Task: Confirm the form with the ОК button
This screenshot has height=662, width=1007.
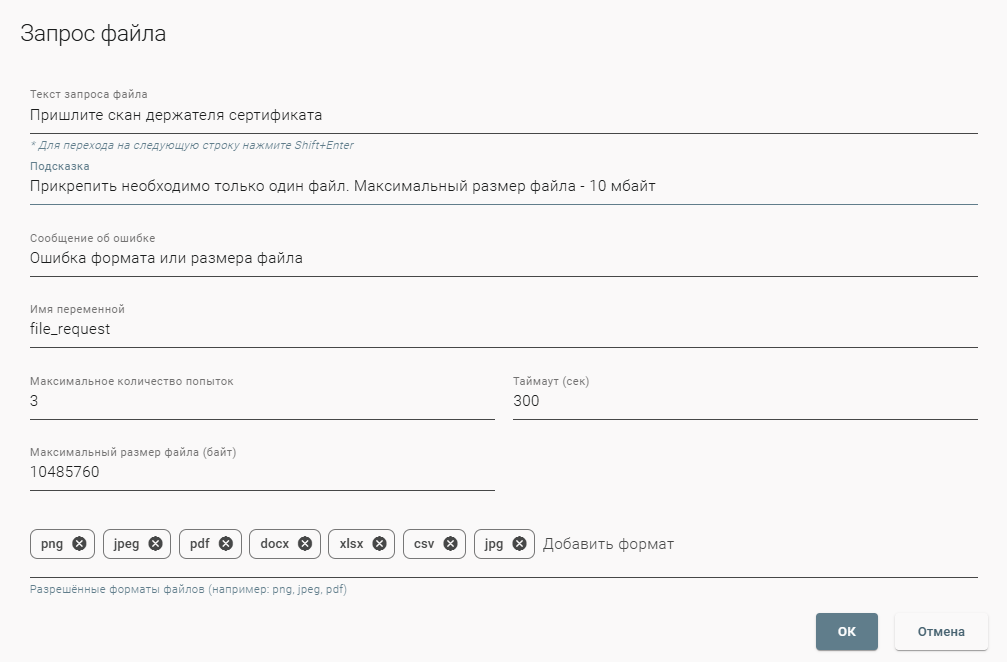Action: [x=845, y=631]
